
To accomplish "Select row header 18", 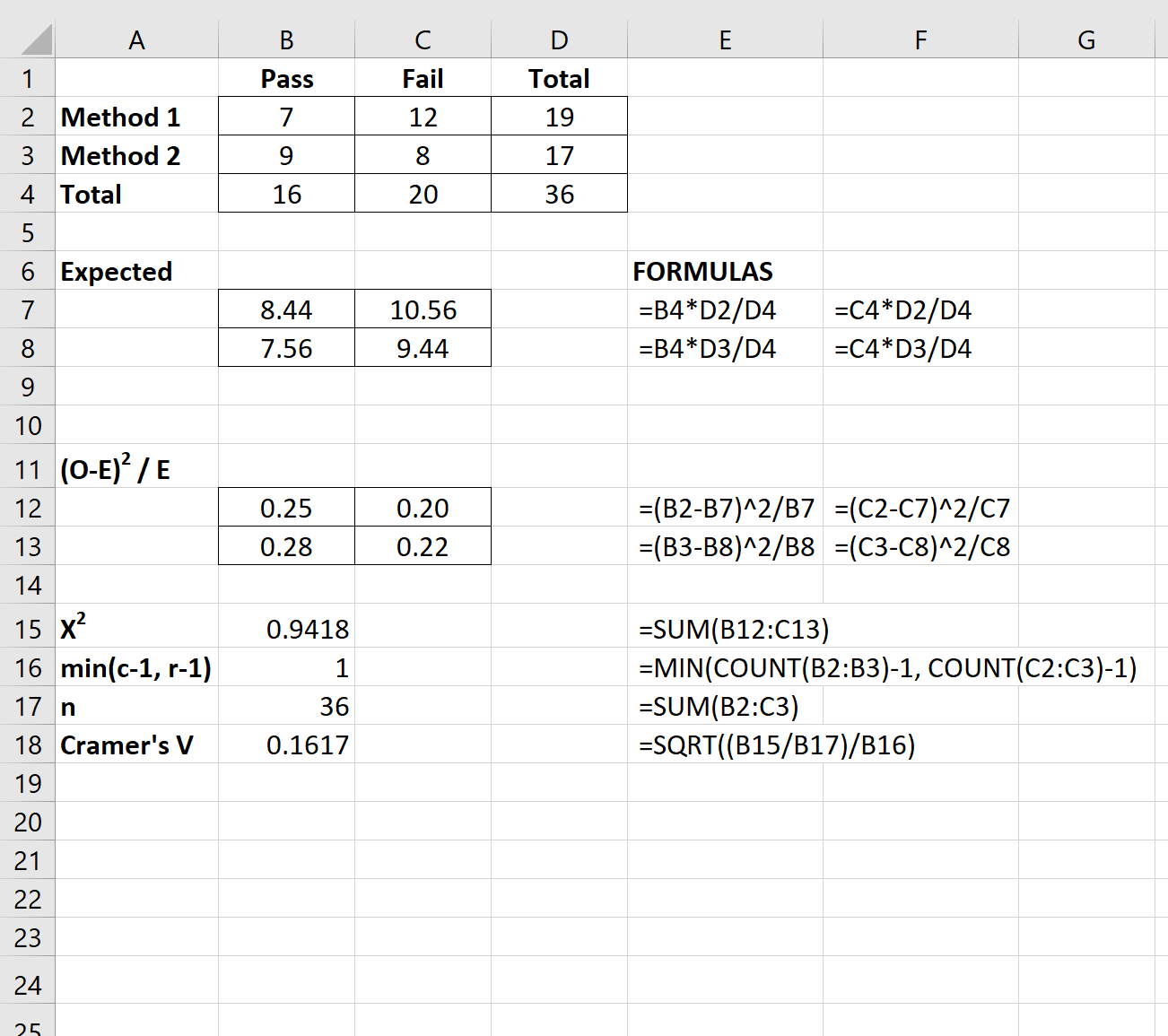I will tap(28, 744).
